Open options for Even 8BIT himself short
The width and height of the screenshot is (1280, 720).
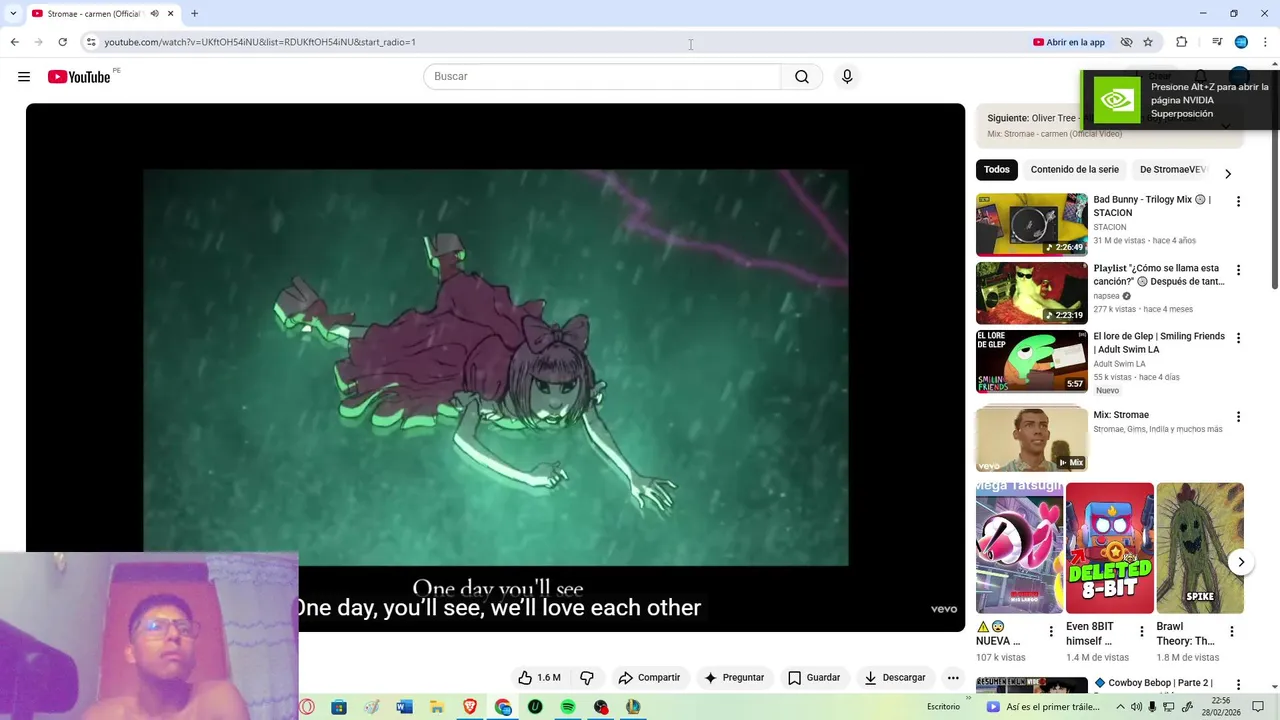coord(1141,631)
